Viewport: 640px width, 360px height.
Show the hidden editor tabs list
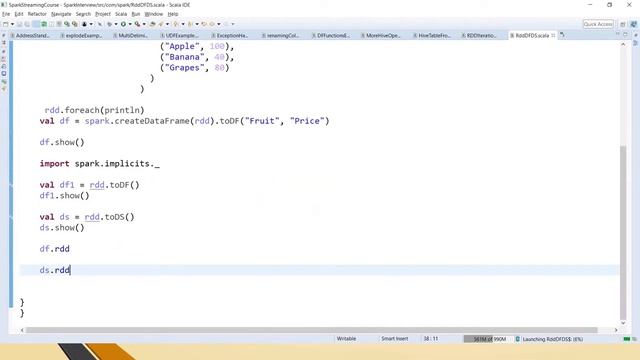[562, 36]
